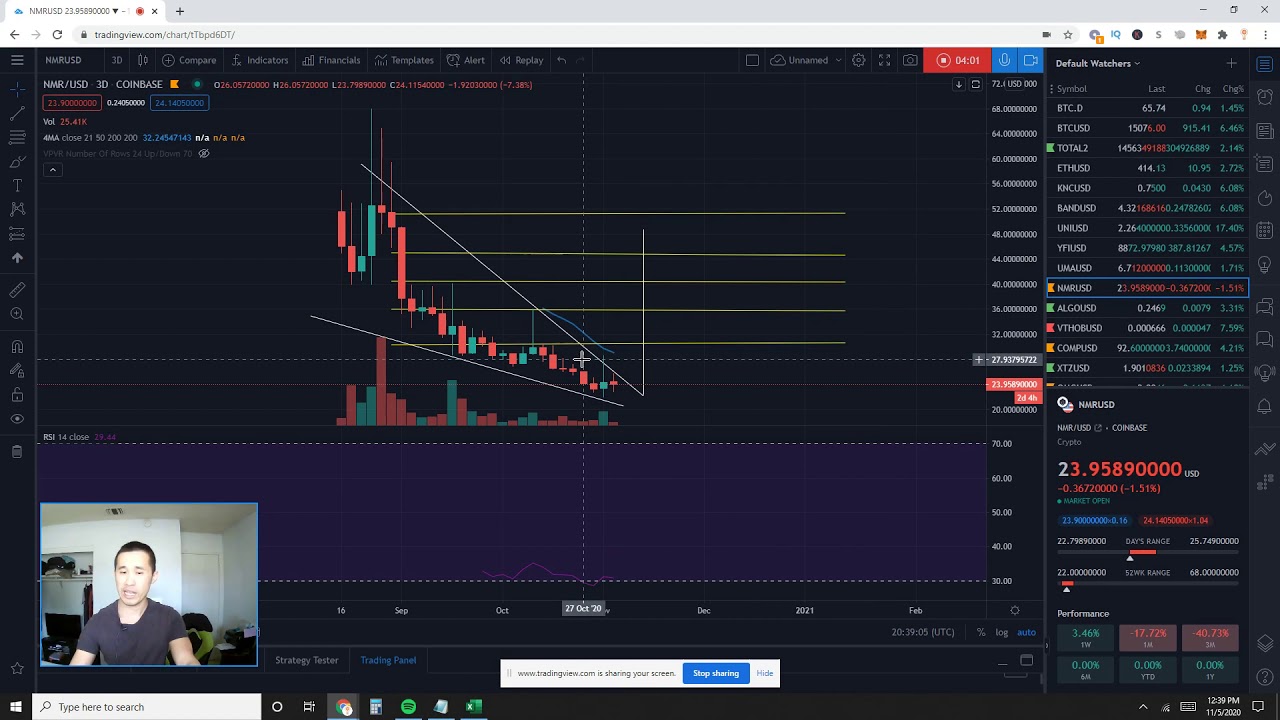
Task: Stop the stream recording at 04:01
Action: click(x=958, y=60)
